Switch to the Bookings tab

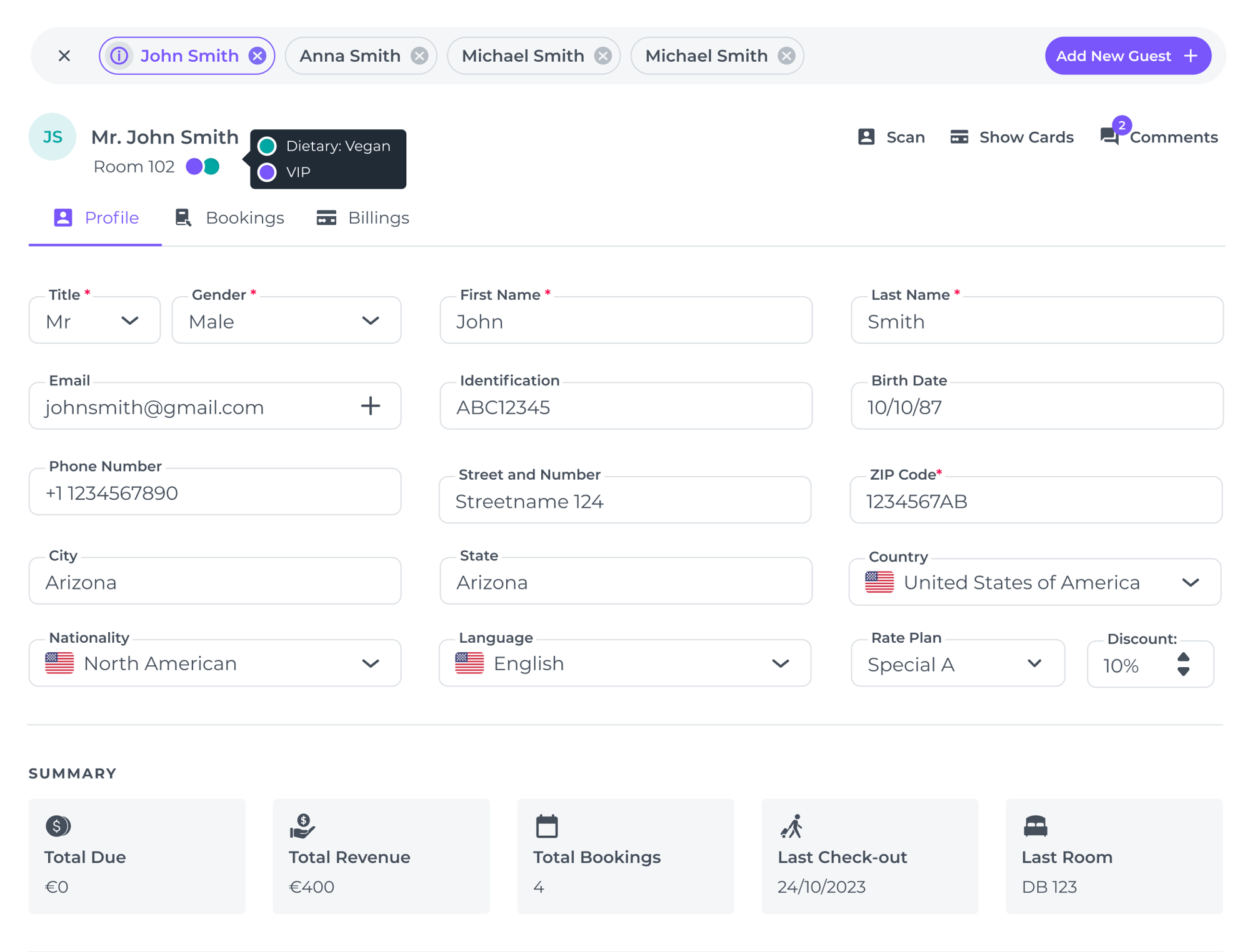point(244,217)
